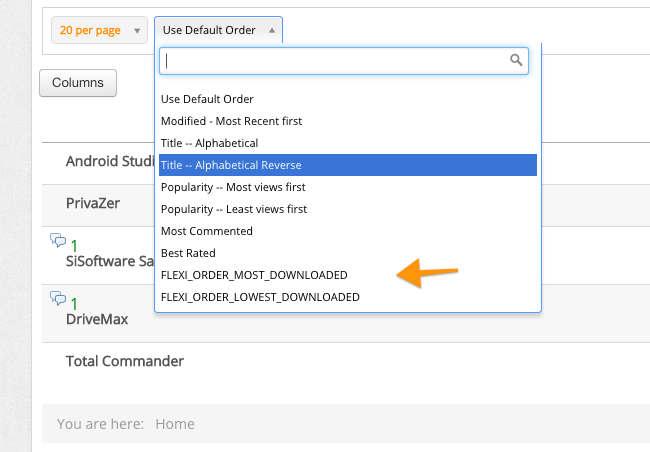
Task: Select FLEXI_ORDER_LOWEST_DOWNLOADED option
Action: click(348, 297)
